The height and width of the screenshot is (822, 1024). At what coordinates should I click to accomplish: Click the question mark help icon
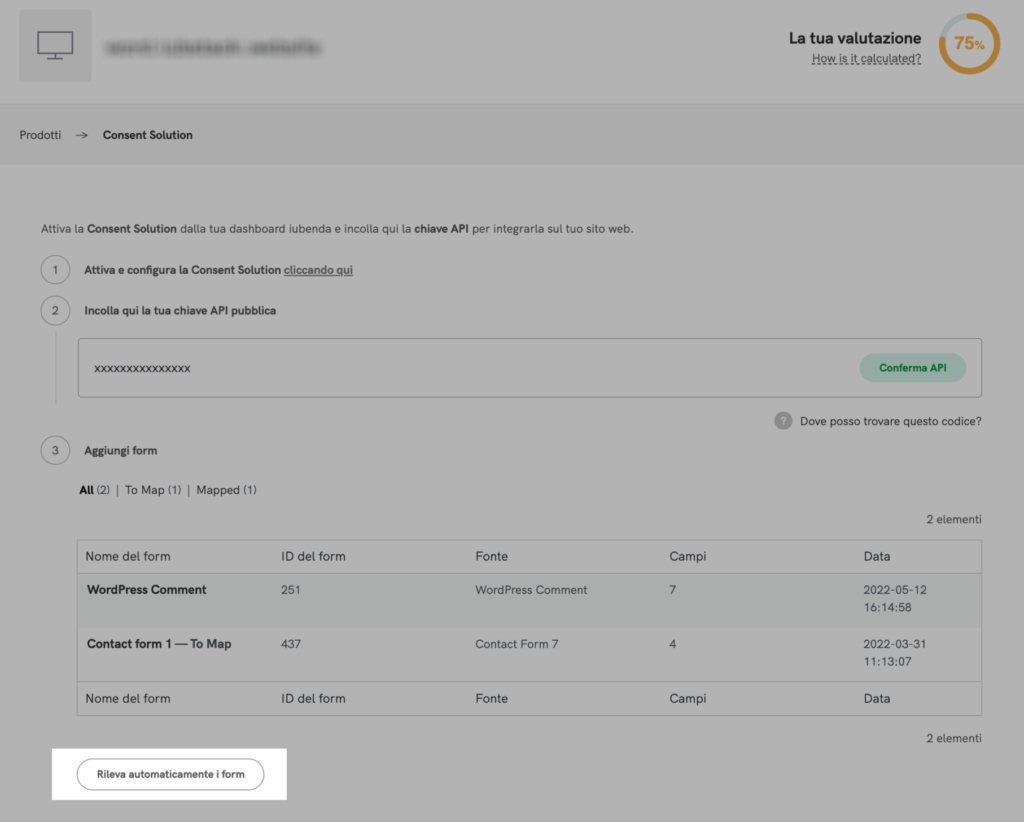point(783,421)
